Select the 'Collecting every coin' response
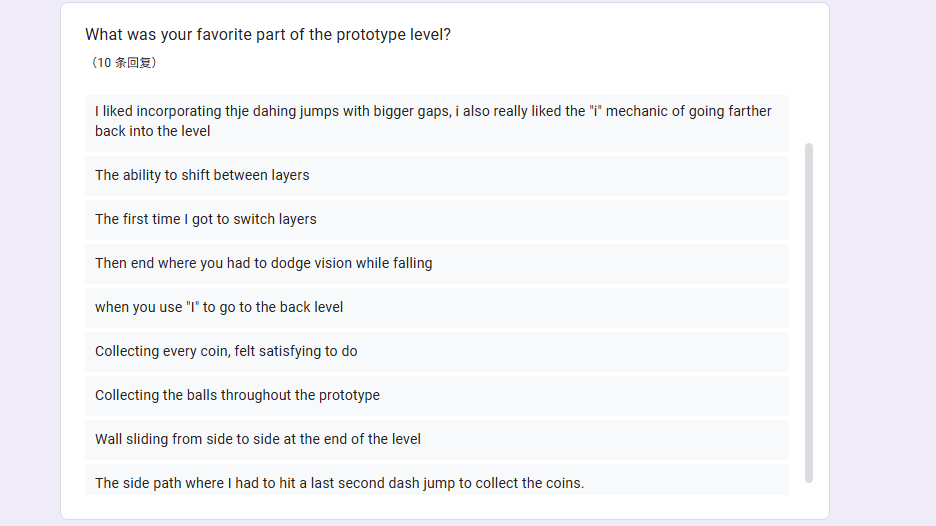This screenshot has width=936, height=526. tap(226, 351)
